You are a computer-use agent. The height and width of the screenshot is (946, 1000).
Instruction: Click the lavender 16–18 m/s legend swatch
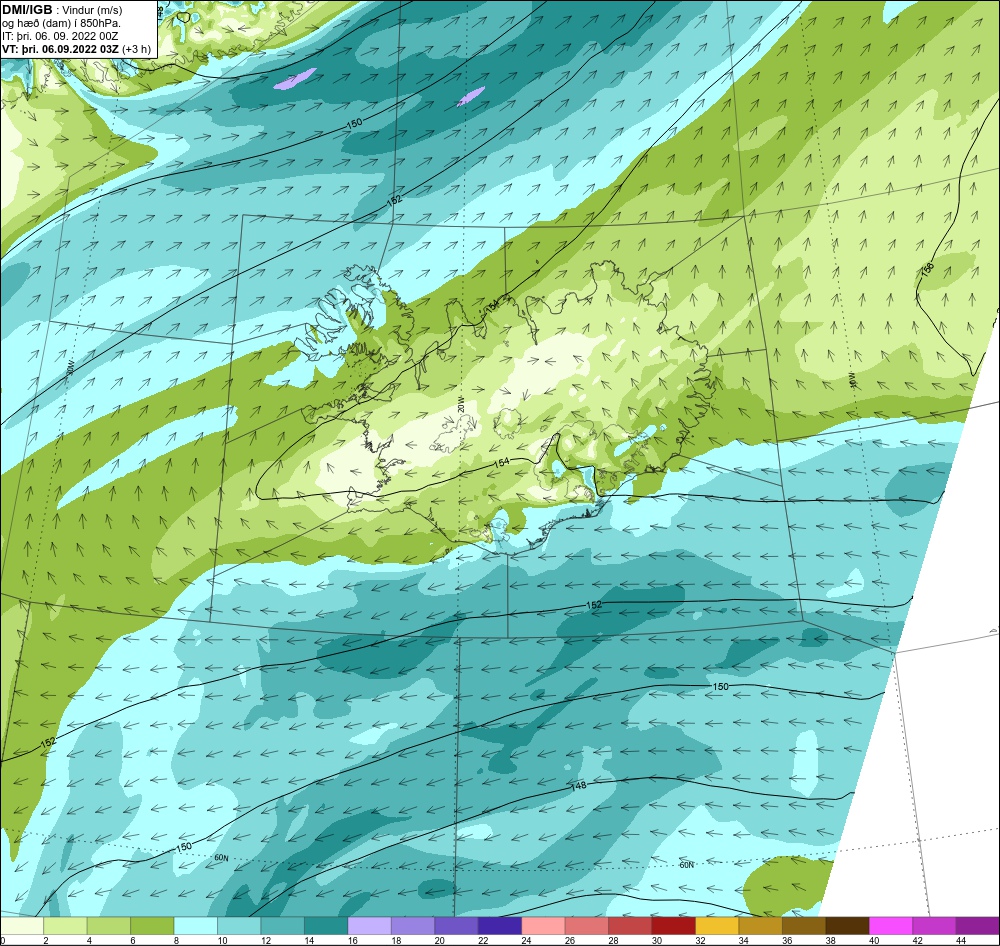click(369, 926)
